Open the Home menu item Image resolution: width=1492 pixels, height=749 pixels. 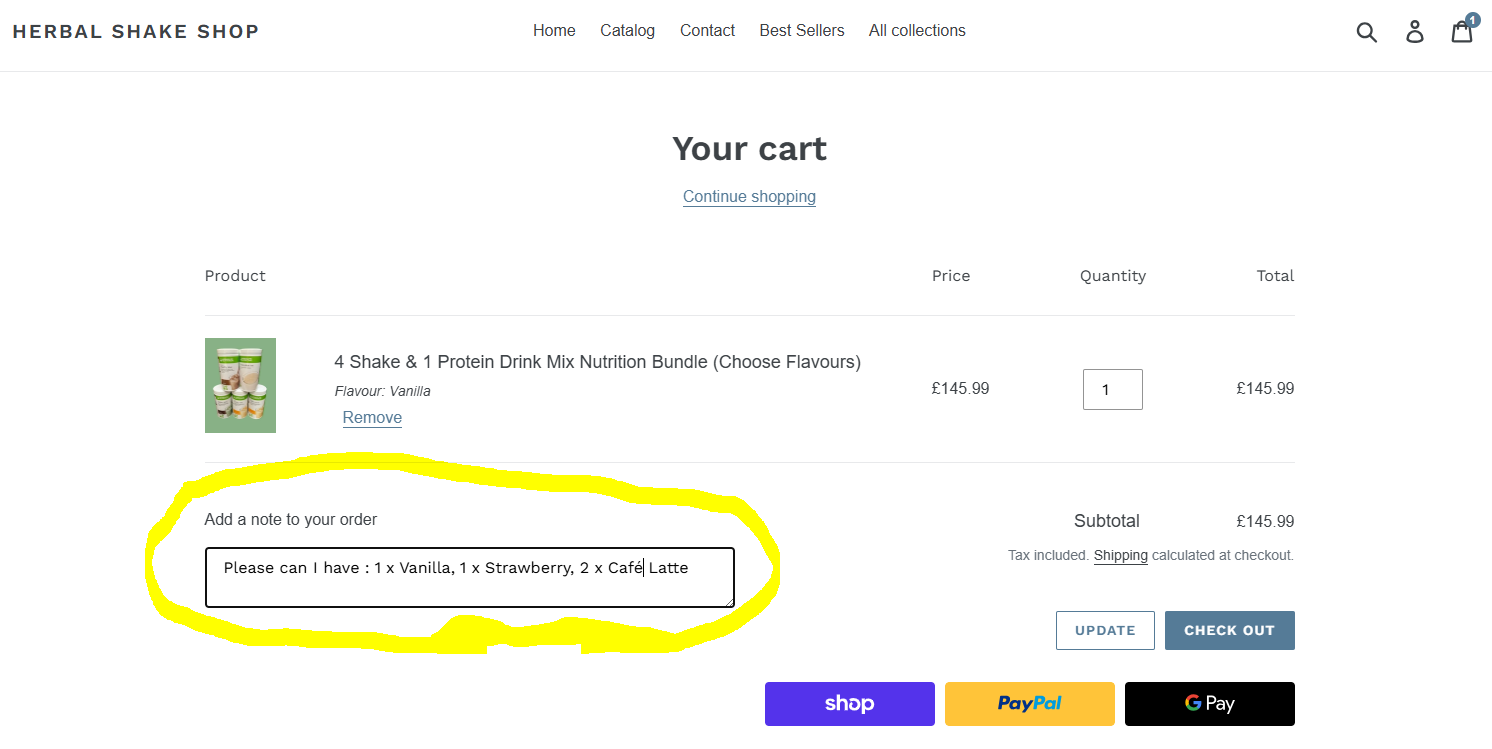click(554, 30)
